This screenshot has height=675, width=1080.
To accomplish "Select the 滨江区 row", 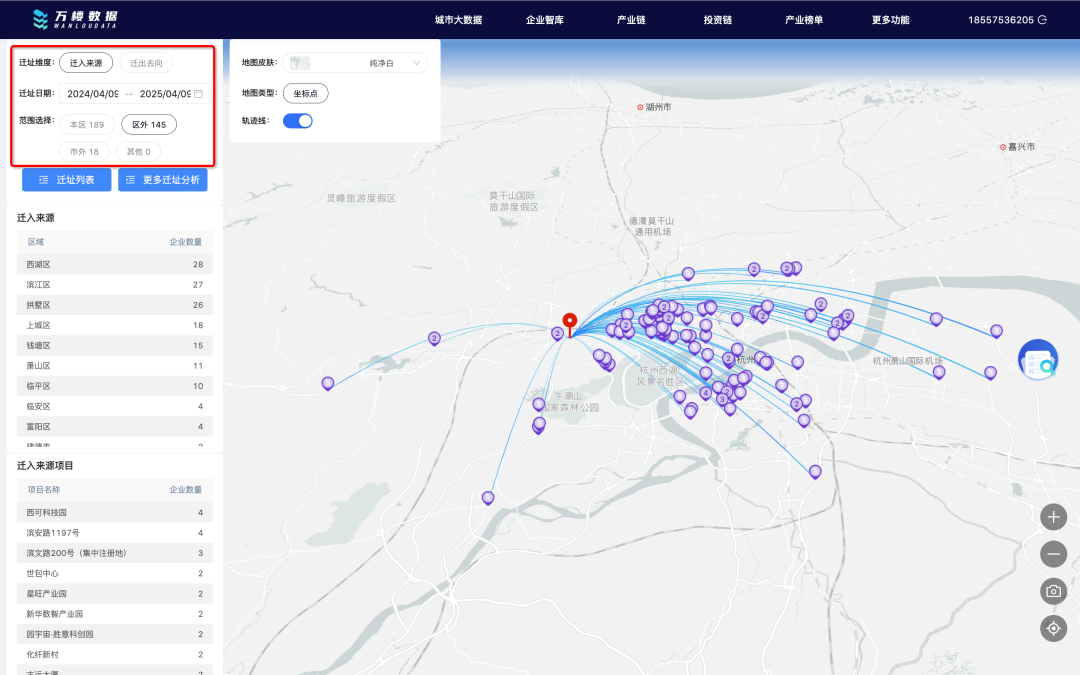I will (x=114, y=284).
